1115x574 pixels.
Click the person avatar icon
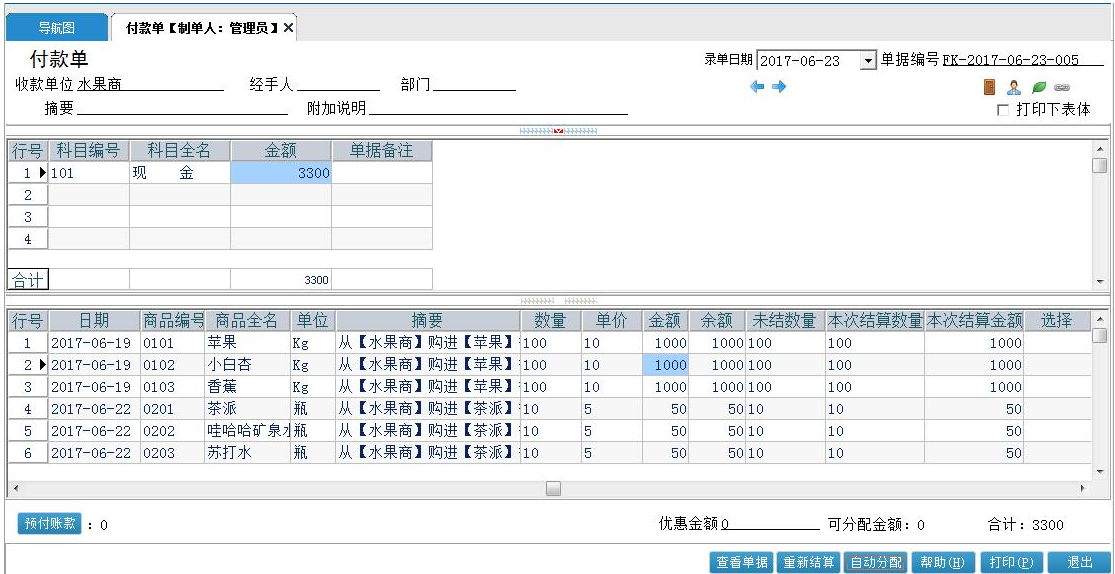click(x=1014, y=87)
